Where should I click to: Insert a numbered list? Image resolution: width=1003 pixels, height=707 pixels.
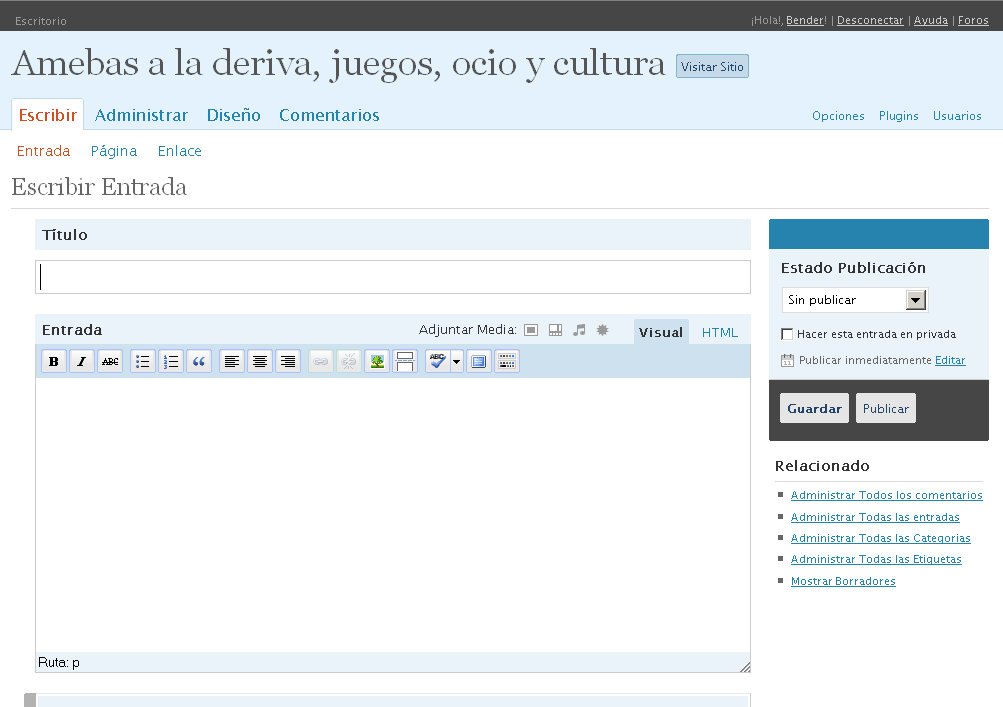[171, 362]
